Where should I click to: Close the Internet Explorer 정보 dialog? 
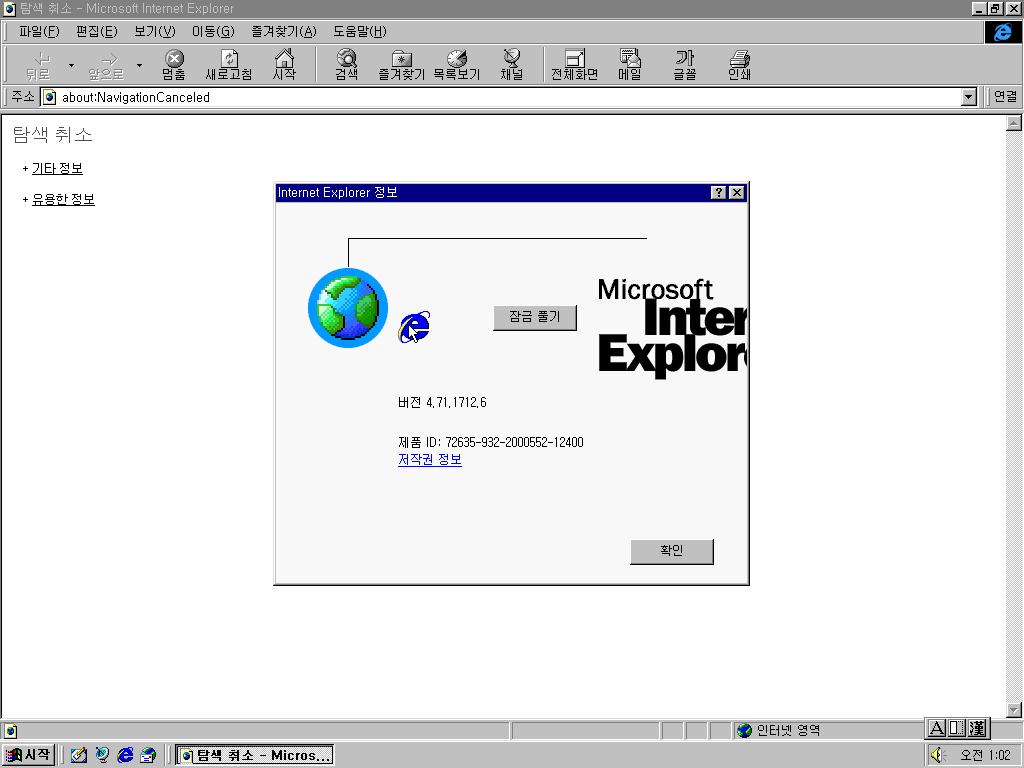tap(737, 193)
